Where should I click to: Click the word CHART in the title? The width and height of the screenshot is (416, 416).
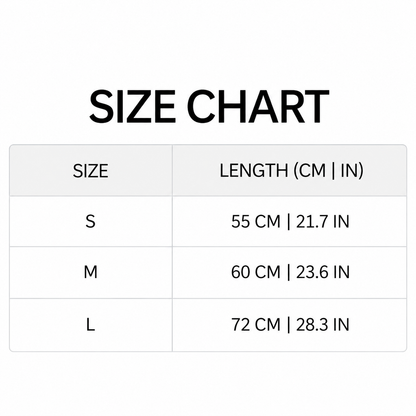[x=258, y=107]
